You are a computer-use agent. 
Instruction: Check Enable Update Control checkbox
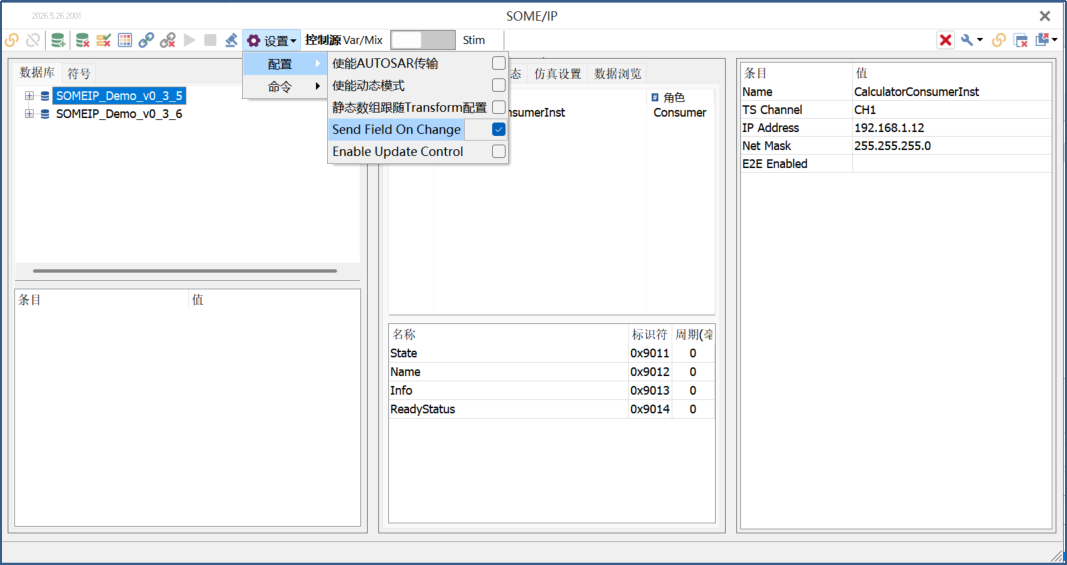499,151
